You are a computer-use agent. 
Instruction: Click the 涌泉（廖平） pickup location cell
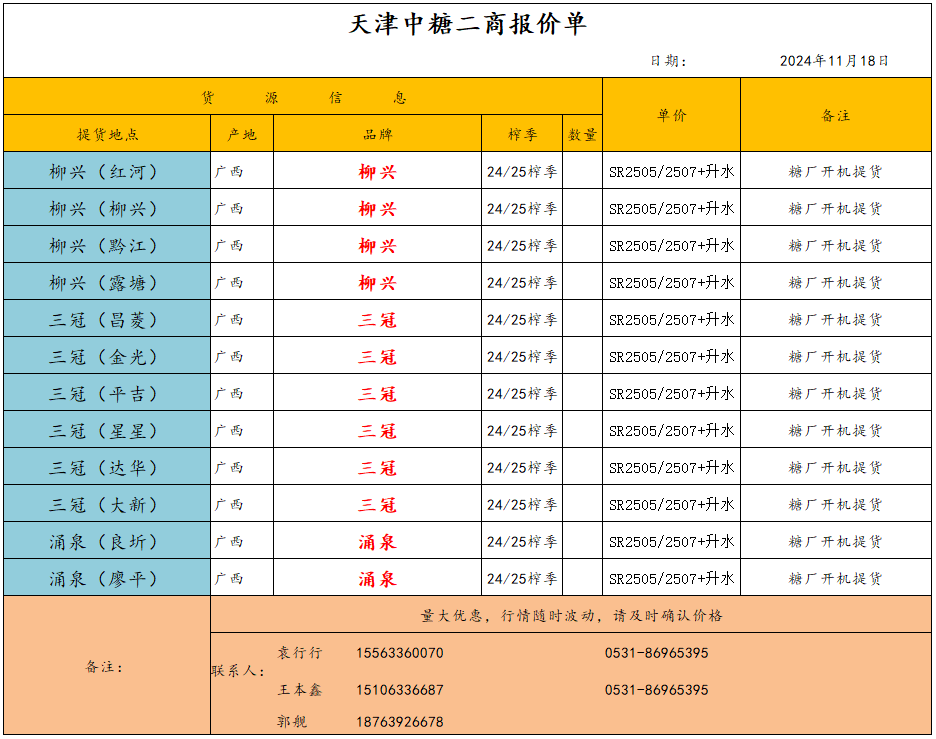[x=105, y=579]
